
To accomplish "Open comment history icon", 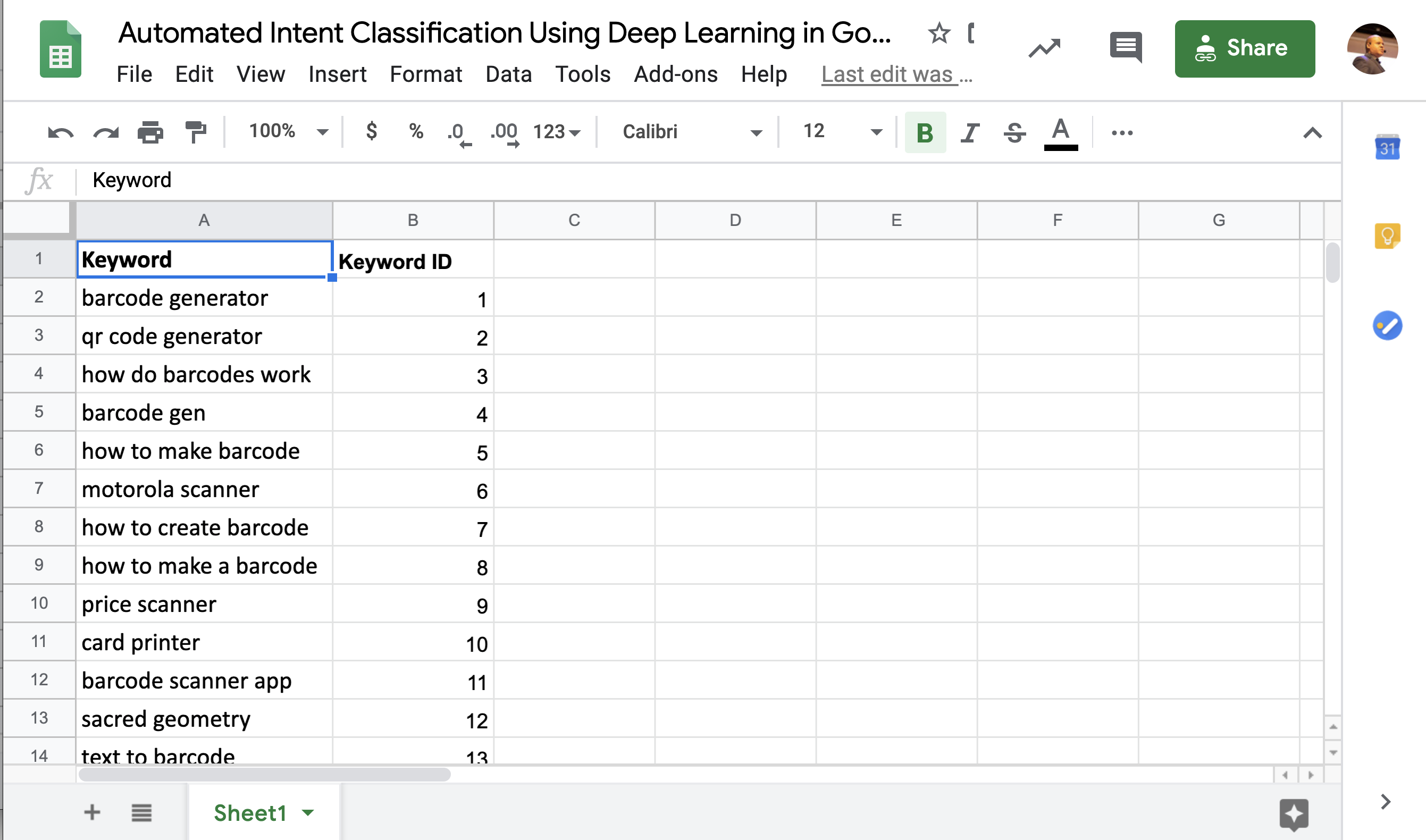I will tap(1126, 47).
